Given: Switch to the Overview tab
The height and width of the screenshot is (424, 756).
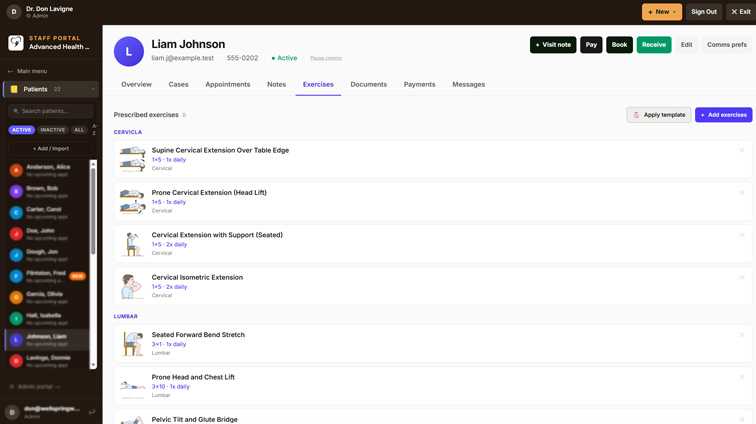Looking at the screenshot, I should coord(136,84).
